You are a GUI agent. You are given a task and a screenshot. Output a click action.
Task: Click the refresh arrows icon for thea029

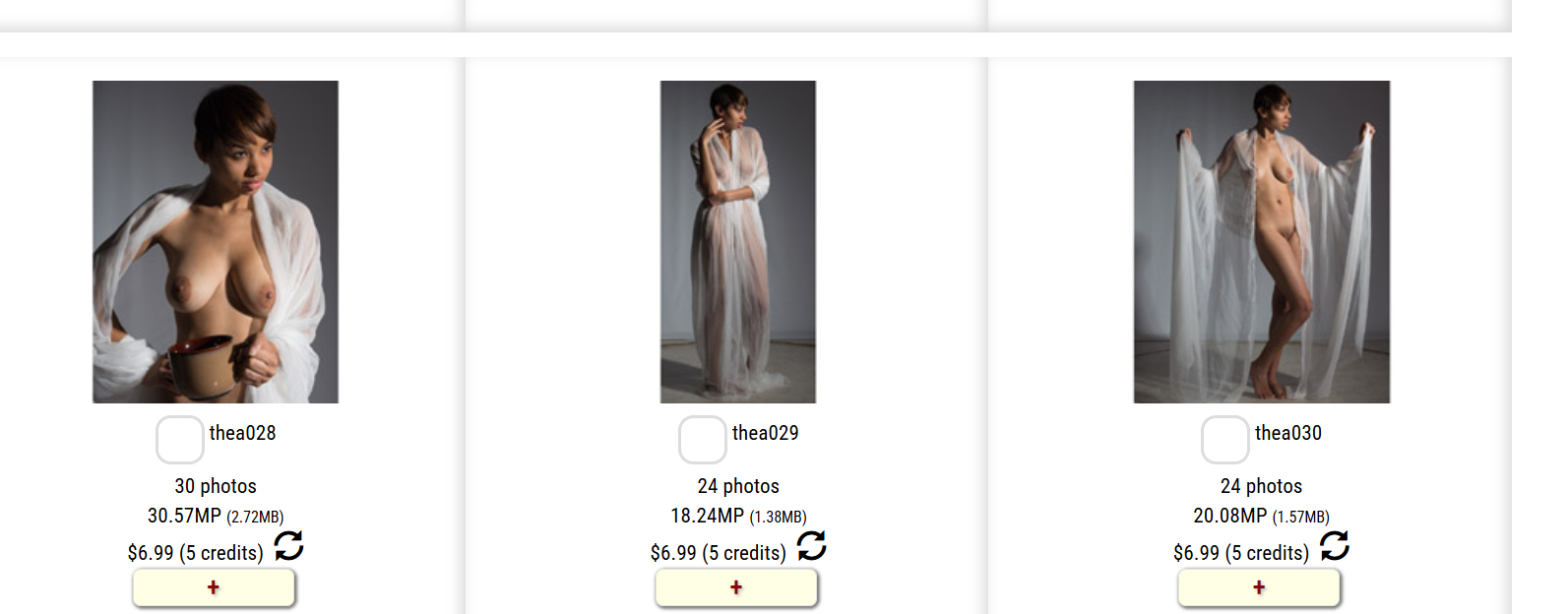tap(812, 545)
